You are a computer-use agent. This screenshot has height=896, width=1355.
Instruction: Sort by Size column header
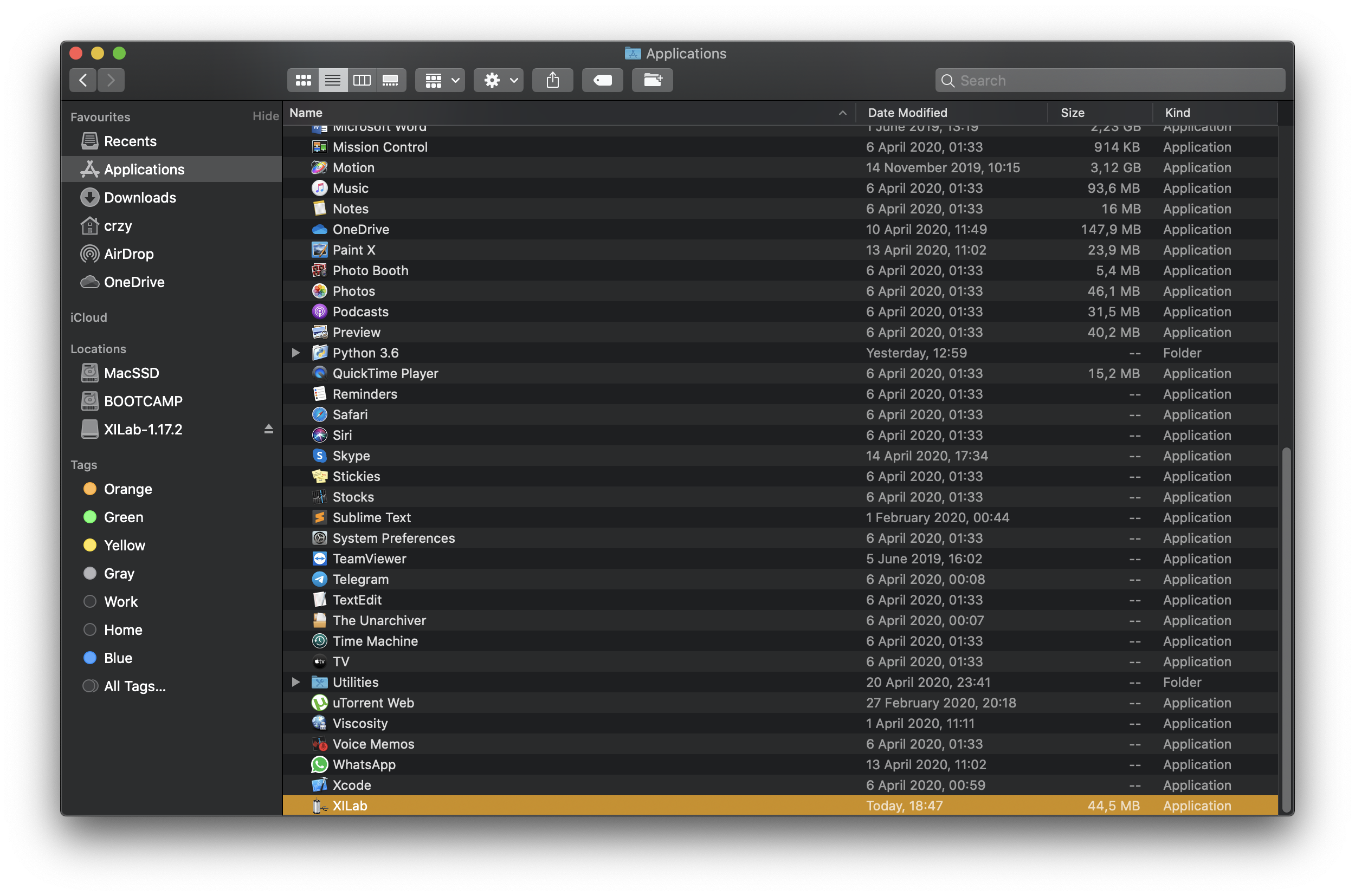click(1073, 113)
